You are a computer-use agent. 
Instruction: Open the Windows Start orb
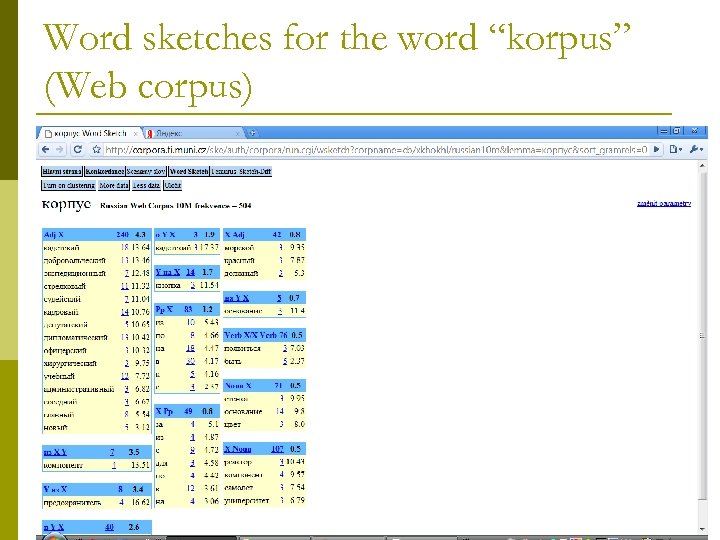pyautogui.click(x=54, y=537)
